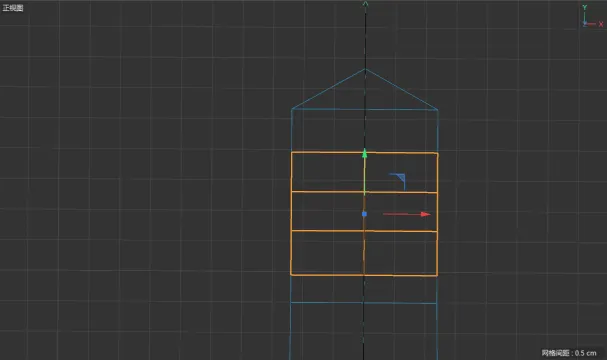
Task: Select the left vertical orange edge
Action: (291, 214)
